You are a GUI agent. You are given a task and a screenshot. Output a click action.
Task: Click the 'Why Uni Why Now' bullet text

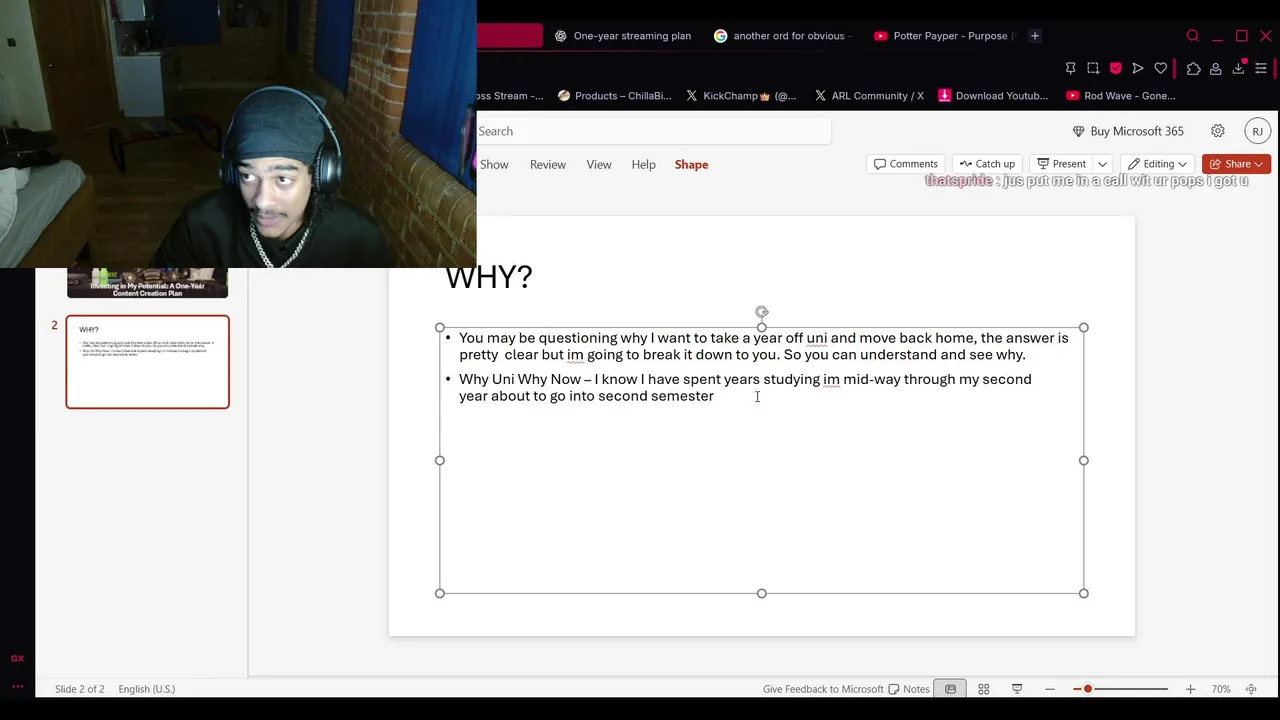click(x=745, y=388)
